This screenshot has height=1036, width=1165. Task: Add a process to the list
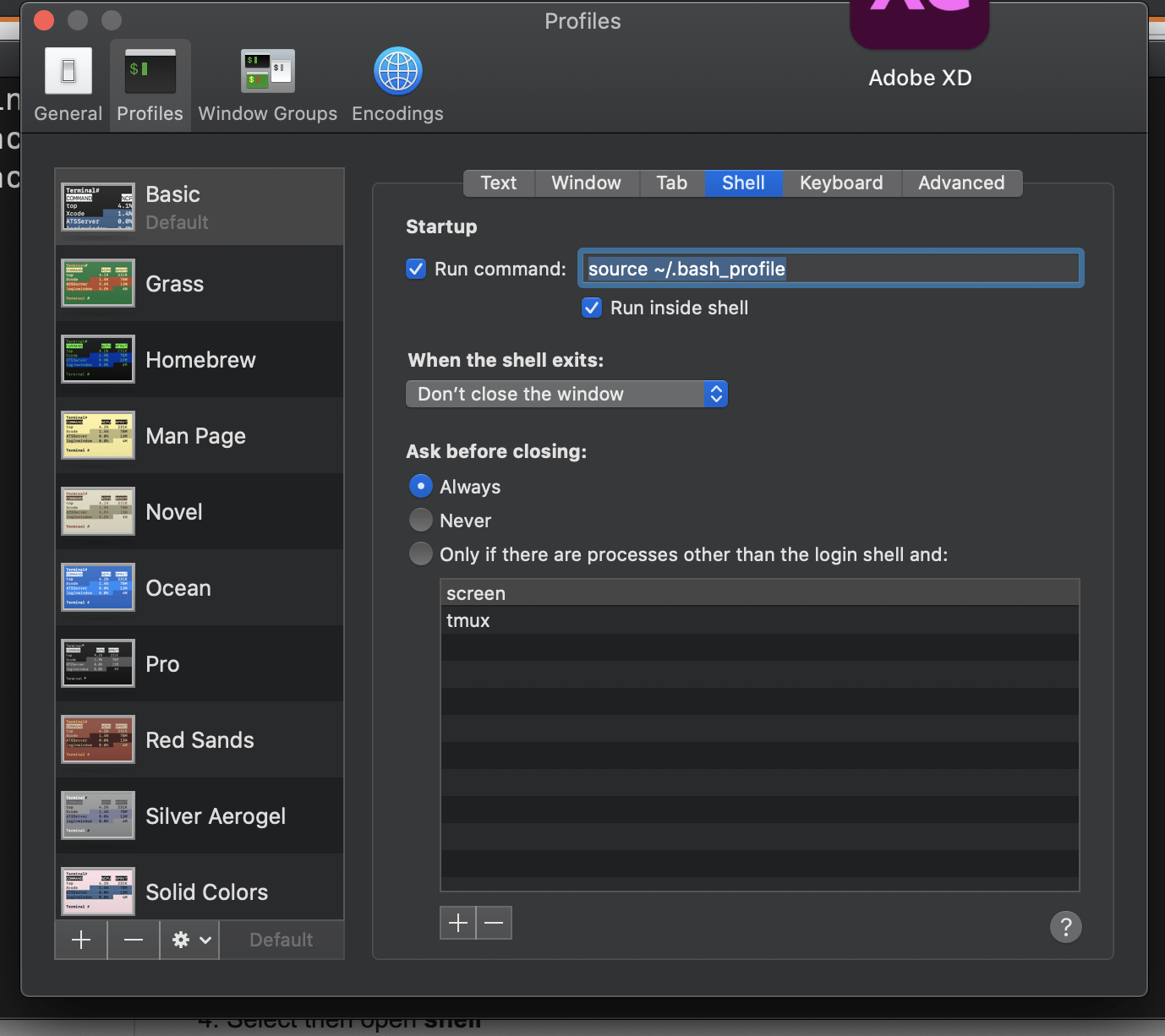458,923
